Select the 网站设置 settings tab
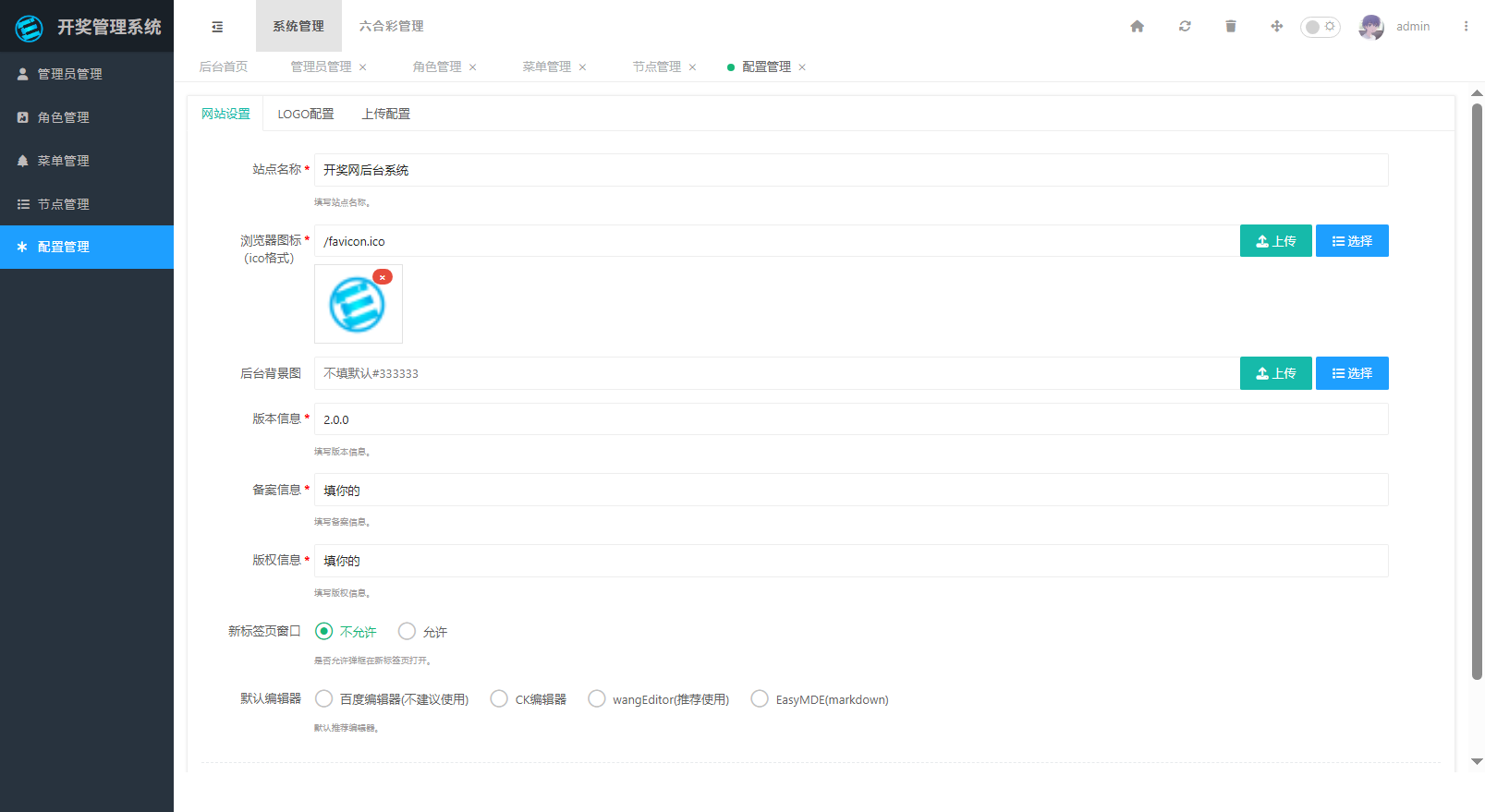 (x=225, y=114)
